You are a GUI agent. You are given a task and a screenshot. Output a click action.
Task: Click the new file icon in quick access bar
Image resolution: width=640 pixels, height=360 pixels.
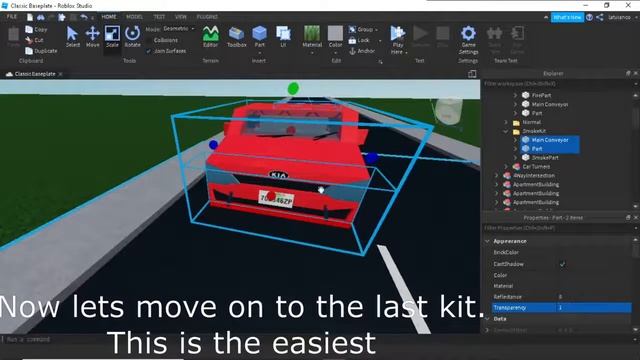[x=30, y=17]
